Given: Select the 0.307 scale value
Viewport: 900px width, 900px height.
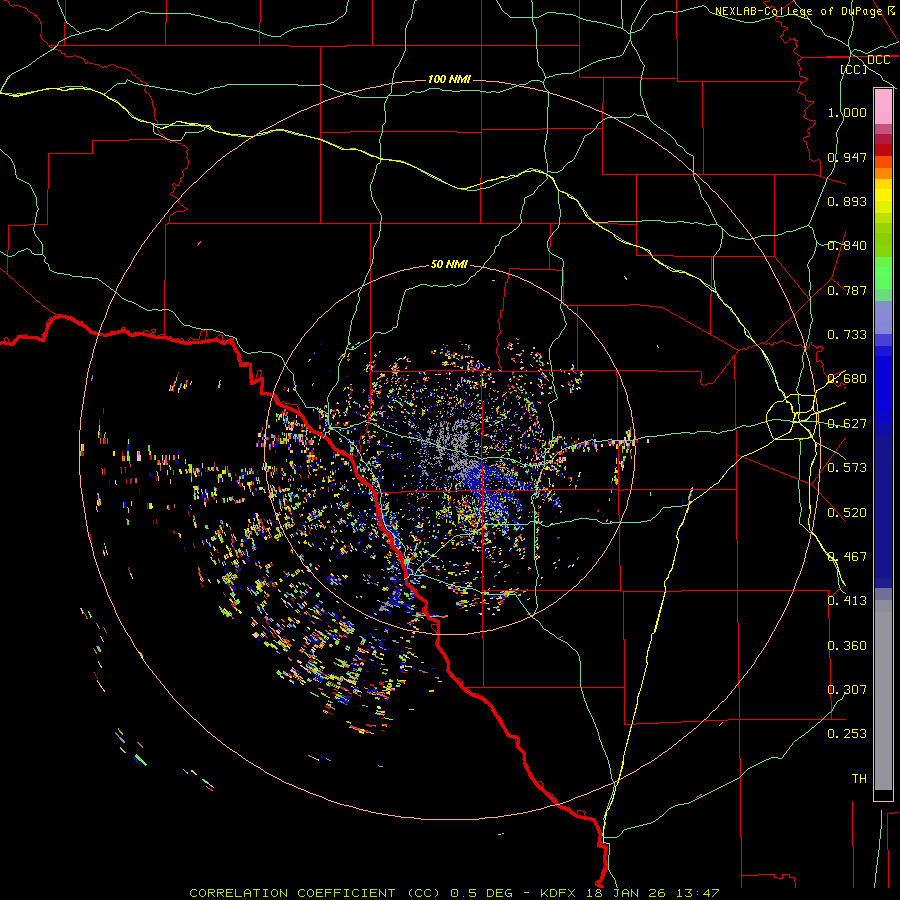Looking at the screenshot, I should point(847,690).
